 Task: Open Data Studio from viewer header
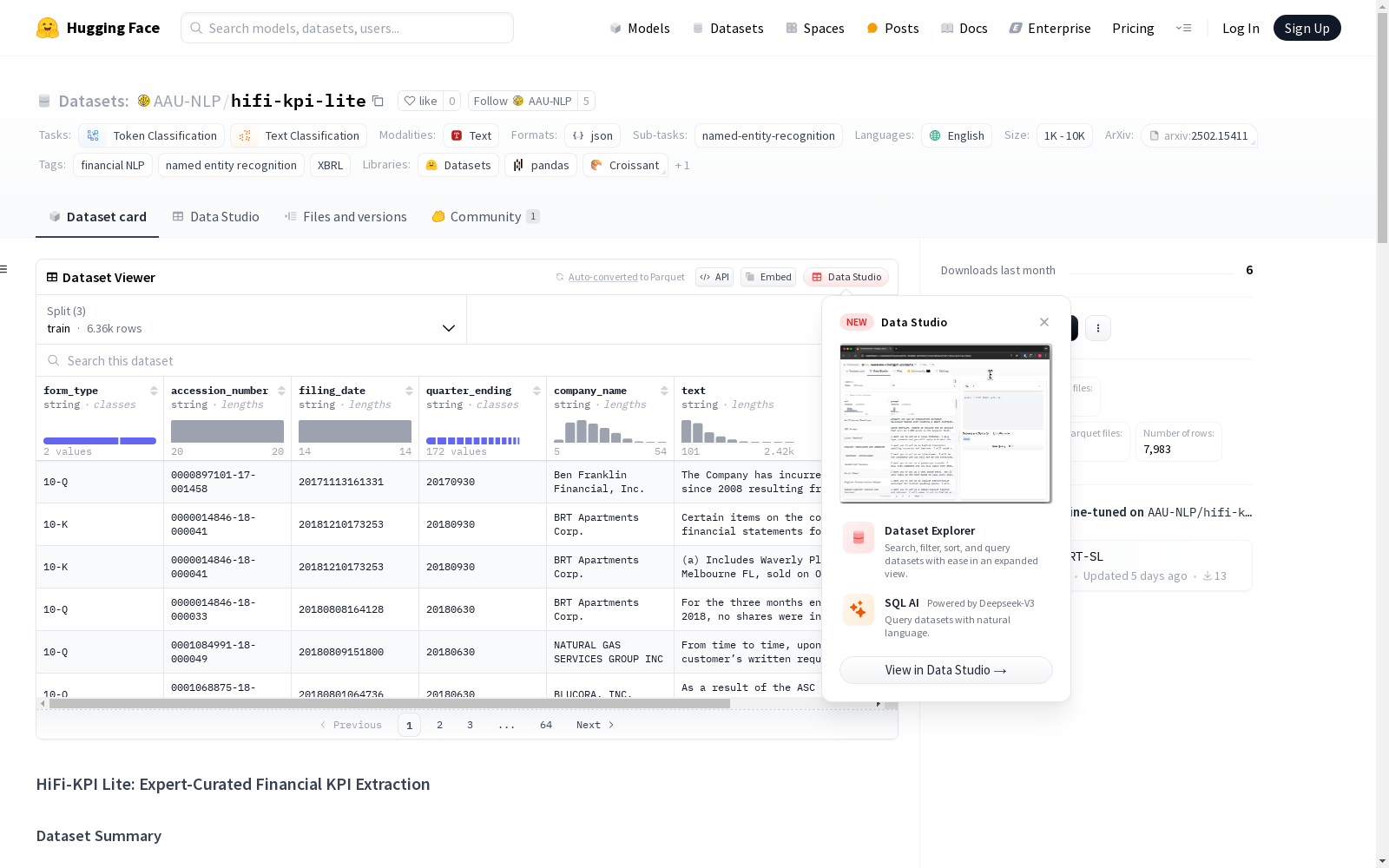[846, 277]
